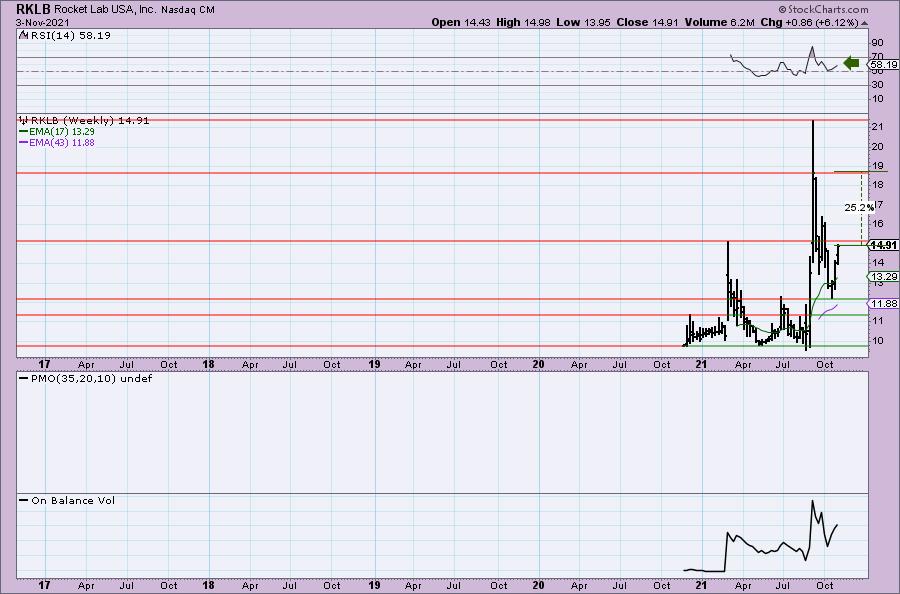Select the RSI(14) 58.19 indicator label

coord(70,35)
